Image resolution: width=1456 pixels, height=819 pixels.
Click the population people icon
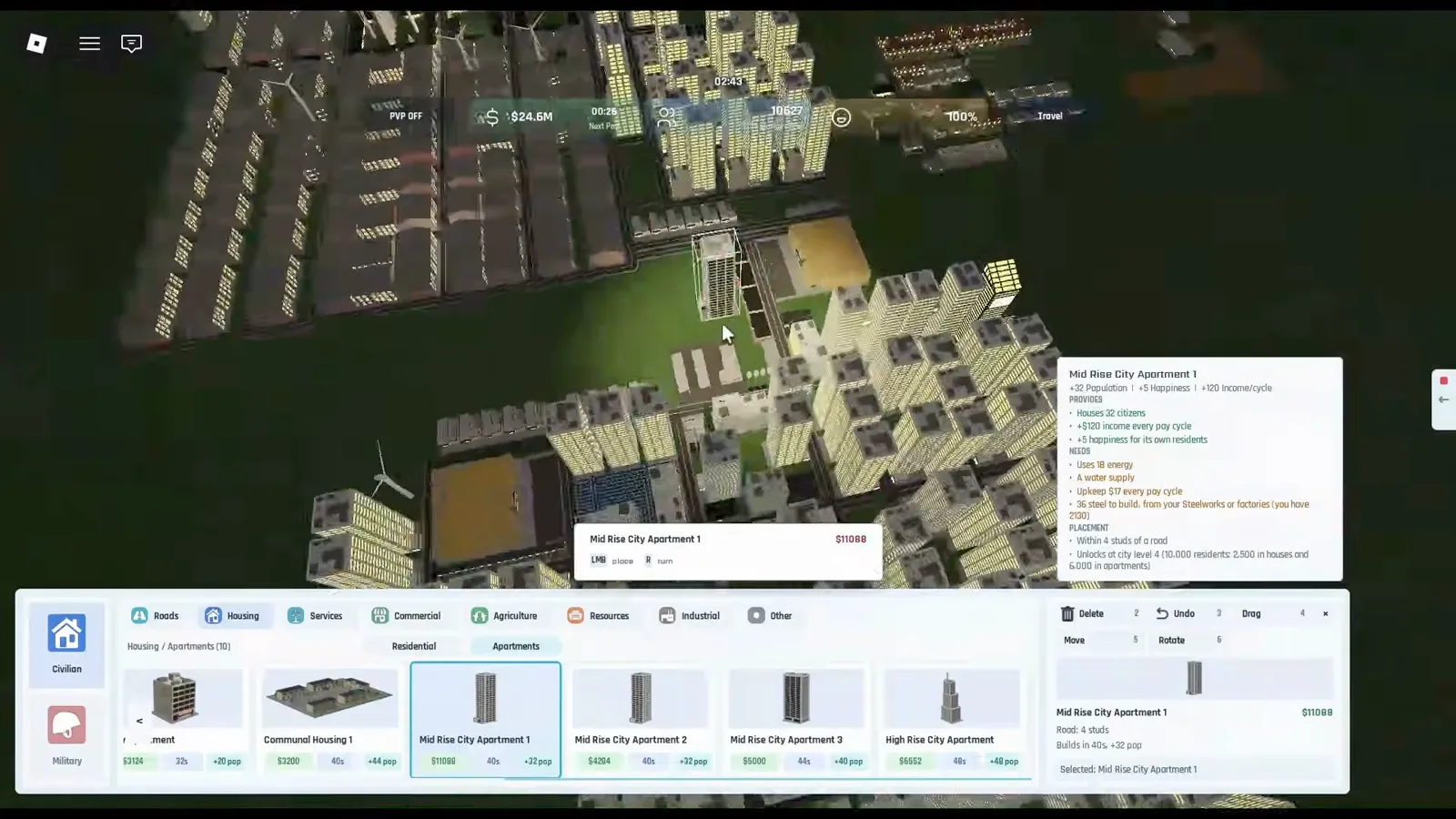coord(666,117)
